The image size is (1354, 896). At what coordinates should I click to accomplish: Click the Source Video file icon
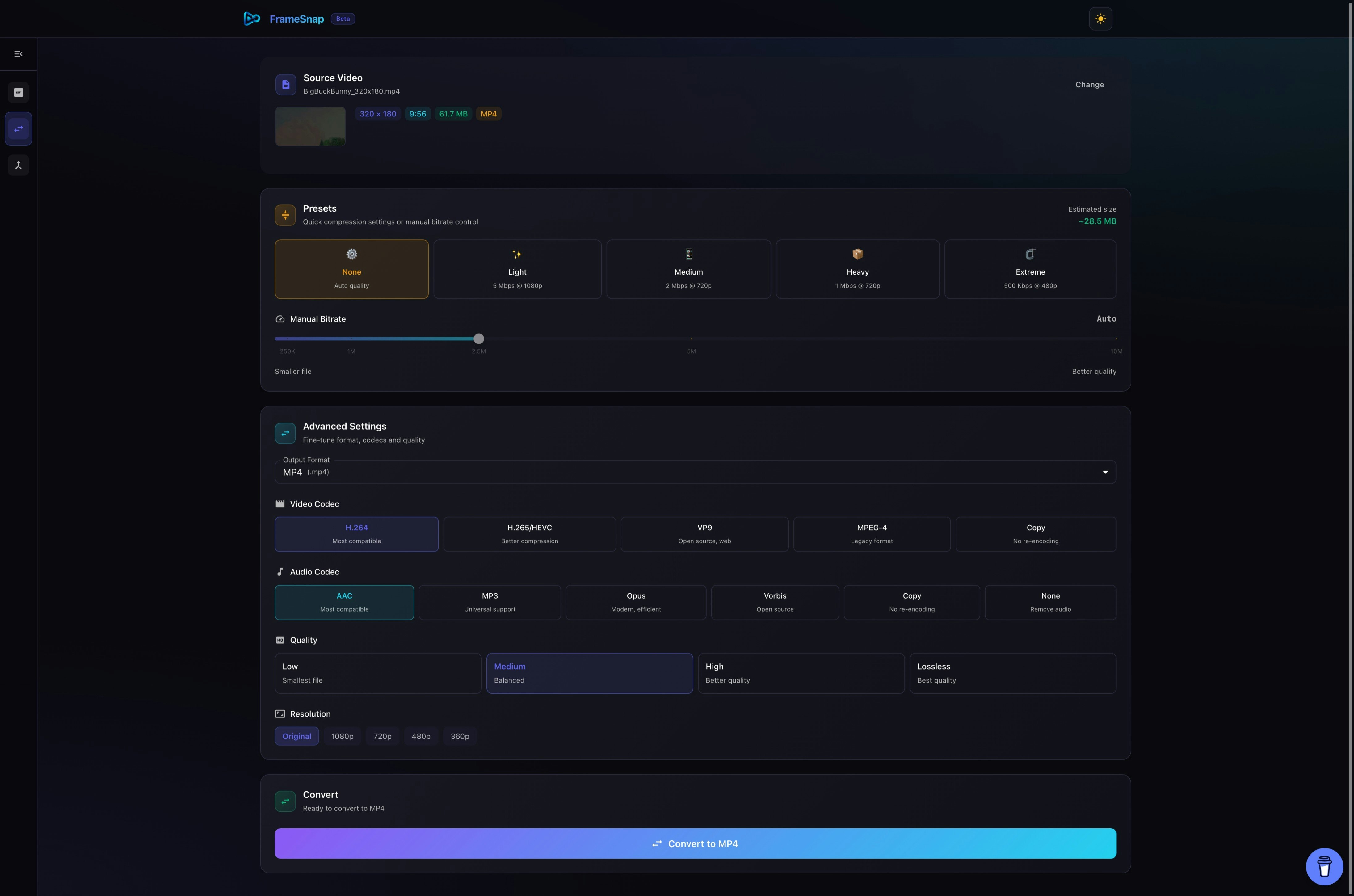coord(286,85)
